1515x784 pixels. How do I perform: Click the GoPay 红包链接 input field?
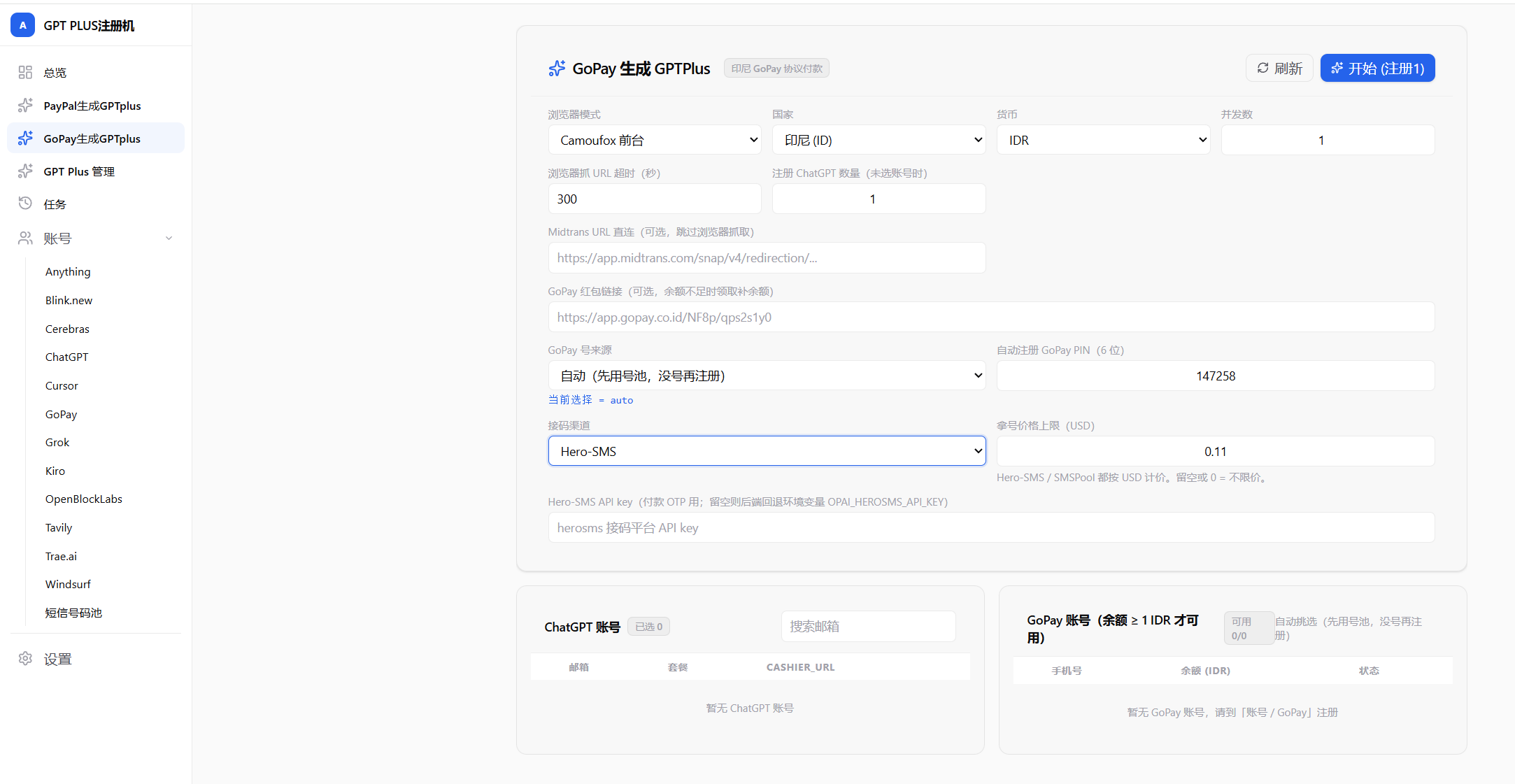click(x=991, y=317)
